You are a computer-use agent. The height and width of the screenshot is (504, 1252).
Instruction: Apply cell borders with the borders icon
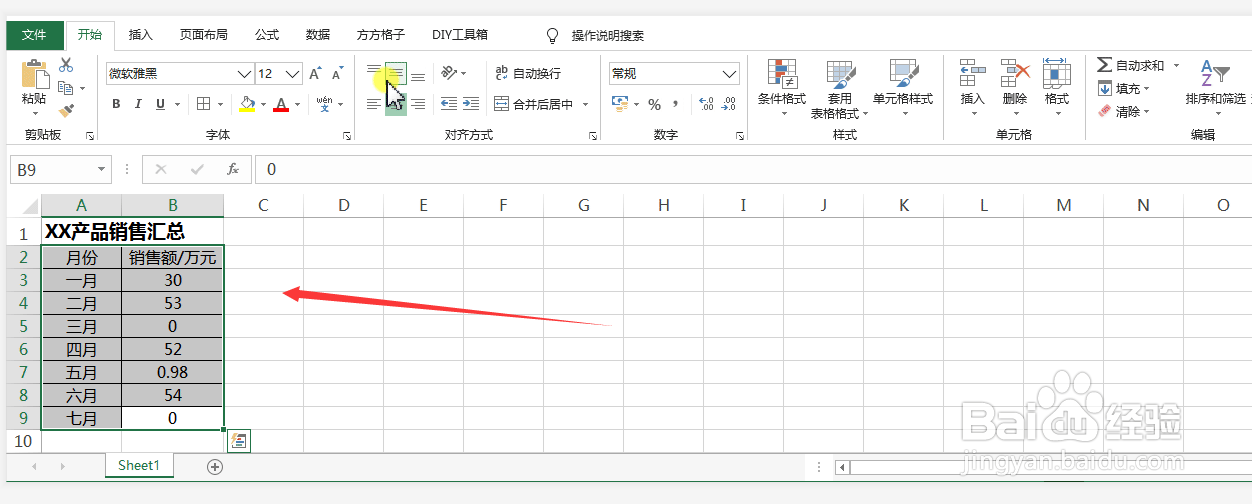203,104
